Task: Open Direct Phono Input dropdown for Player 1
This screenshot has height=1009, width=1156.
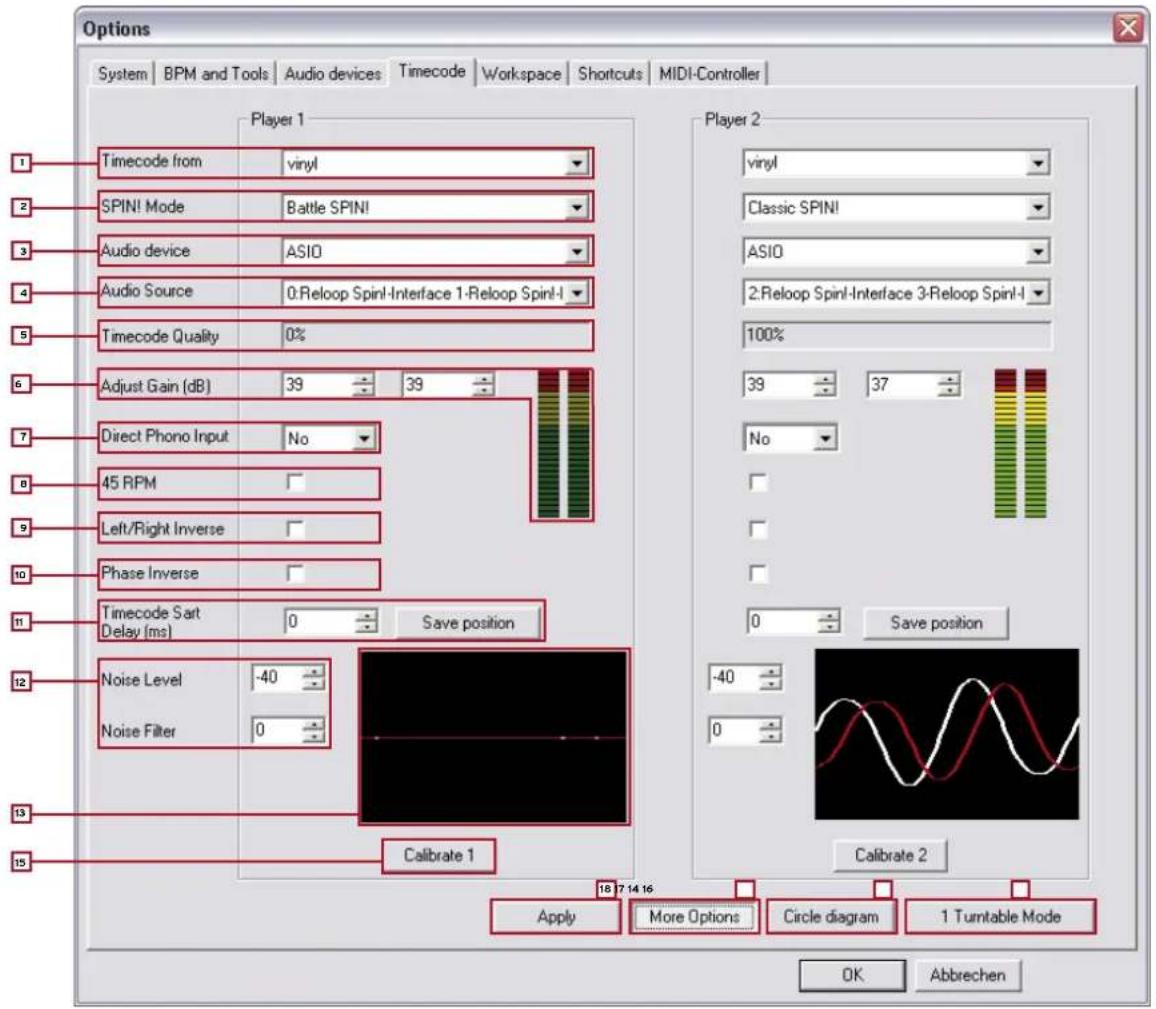Action: tap(363, 437)
